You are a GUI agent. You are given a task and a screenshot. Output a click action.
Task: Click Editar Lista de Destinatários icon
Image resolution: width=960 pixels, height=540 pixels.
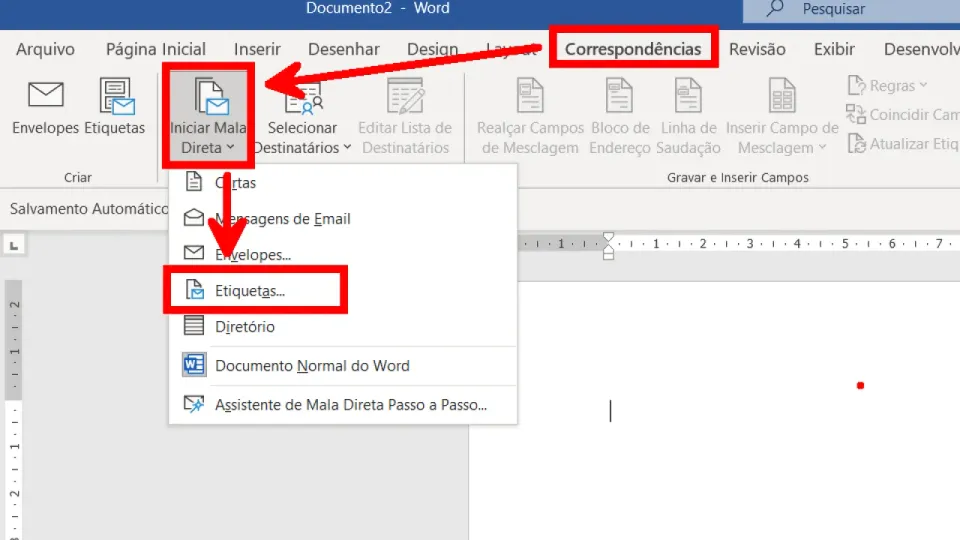pos(405,97)
